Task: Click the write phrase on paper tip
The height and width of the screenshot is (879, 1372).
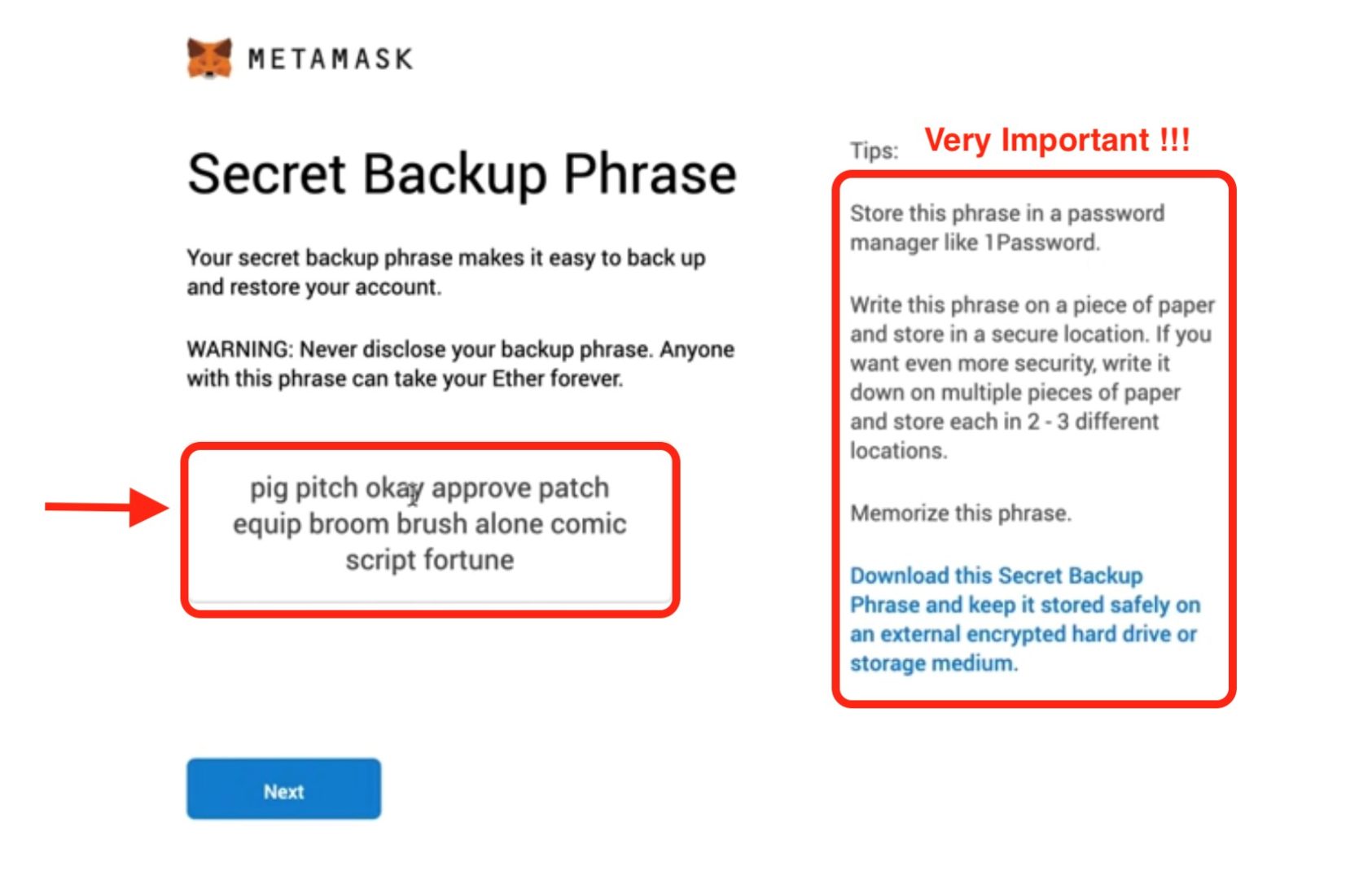Action: point(1032,378)
